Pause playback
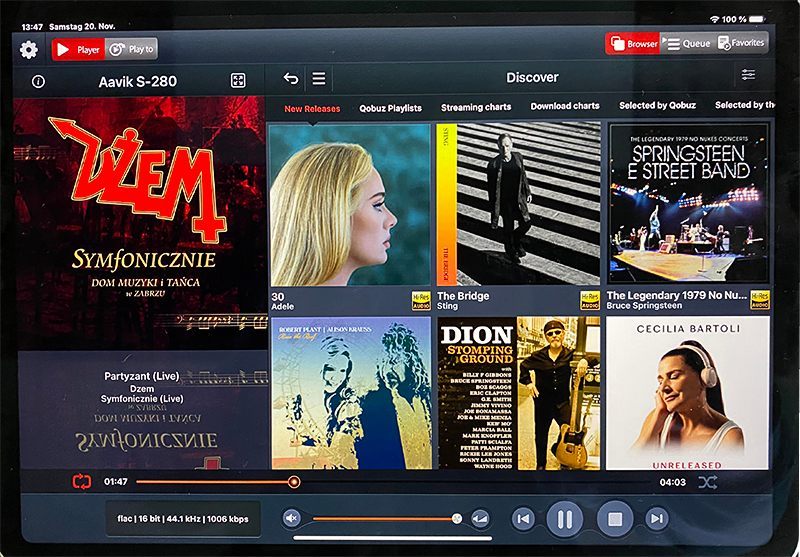The image size is (800, 557). coord(565,519)
